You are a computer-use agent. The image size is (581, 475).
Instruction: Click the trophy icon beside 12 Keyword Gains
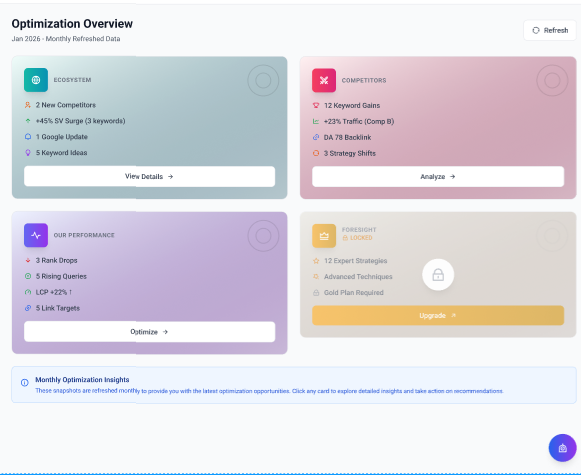pyautogui.click(x=316, y=106)
